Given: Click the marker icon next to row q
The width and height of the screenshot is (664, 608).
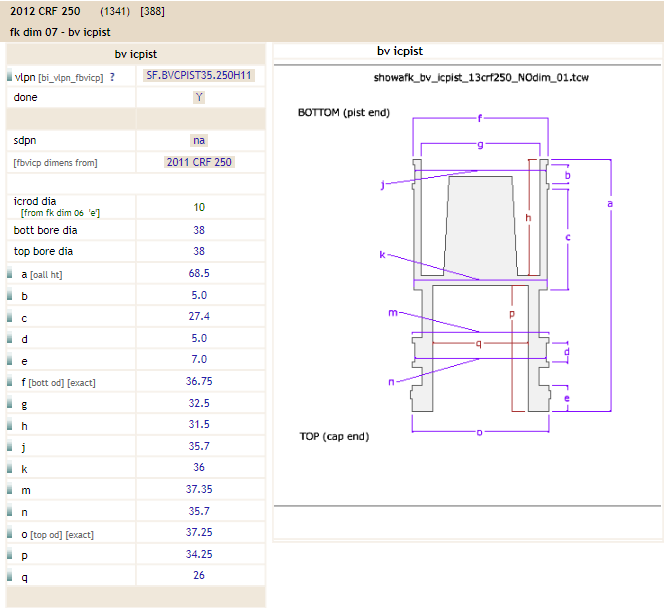Looking at the screenshot, I should [x=10, y=577].
